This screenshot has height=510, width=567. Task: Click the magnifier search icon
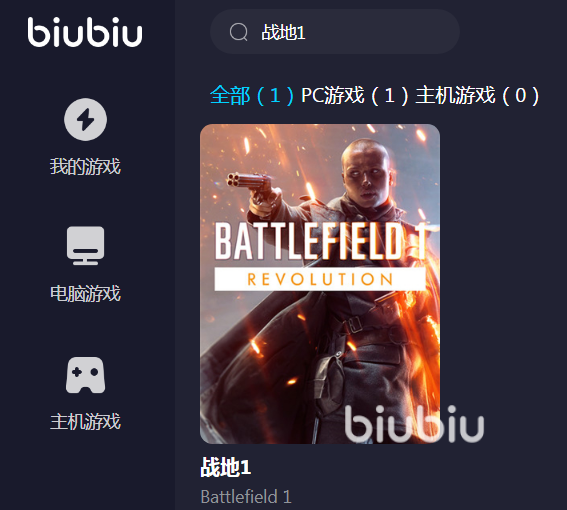coord(238,32)
